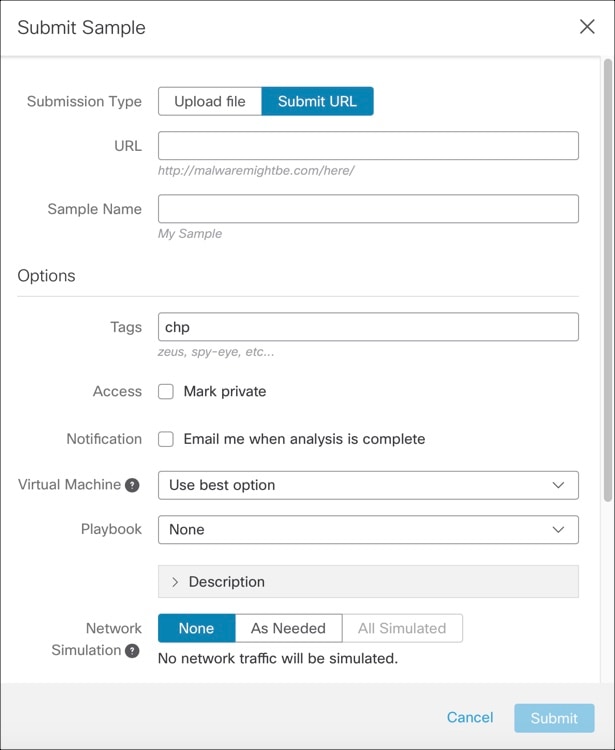Click the Virtual Machine help icon
This screenshot has height=750, width=615.
[x=132, y=485]
